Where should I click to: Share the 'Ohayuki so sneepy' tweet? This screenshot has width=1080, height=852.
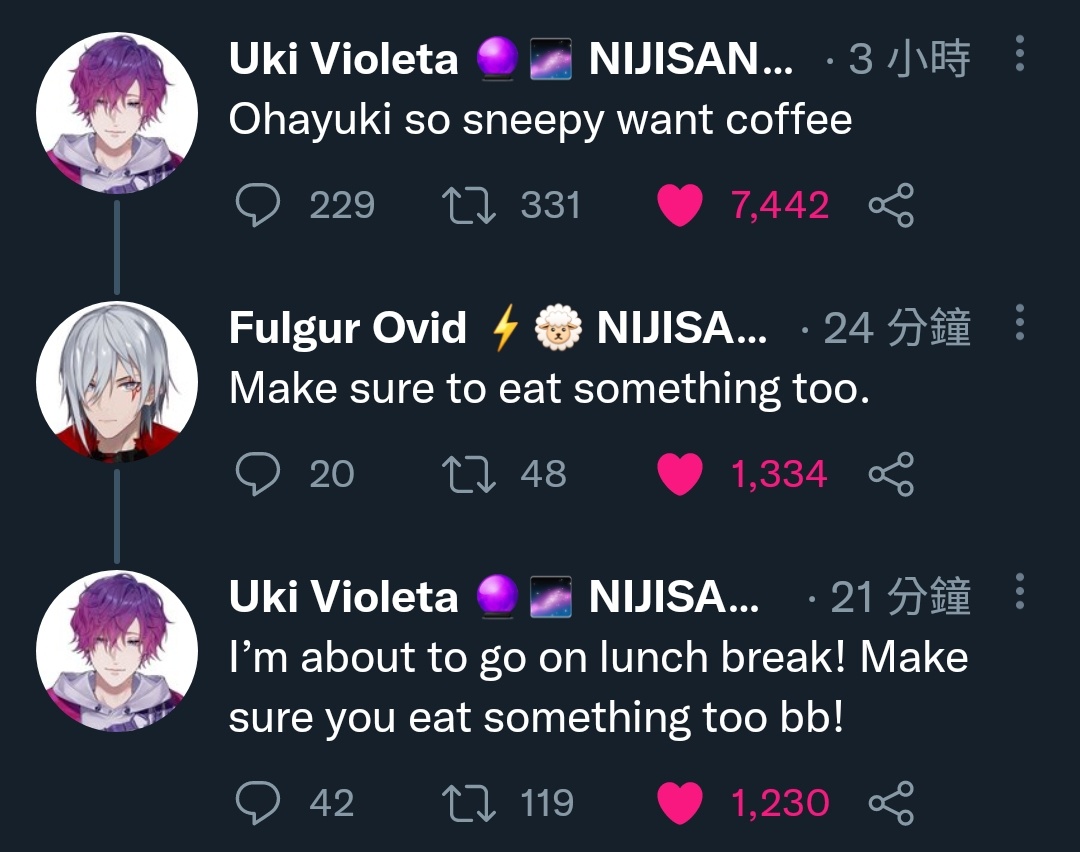[891, 205]
